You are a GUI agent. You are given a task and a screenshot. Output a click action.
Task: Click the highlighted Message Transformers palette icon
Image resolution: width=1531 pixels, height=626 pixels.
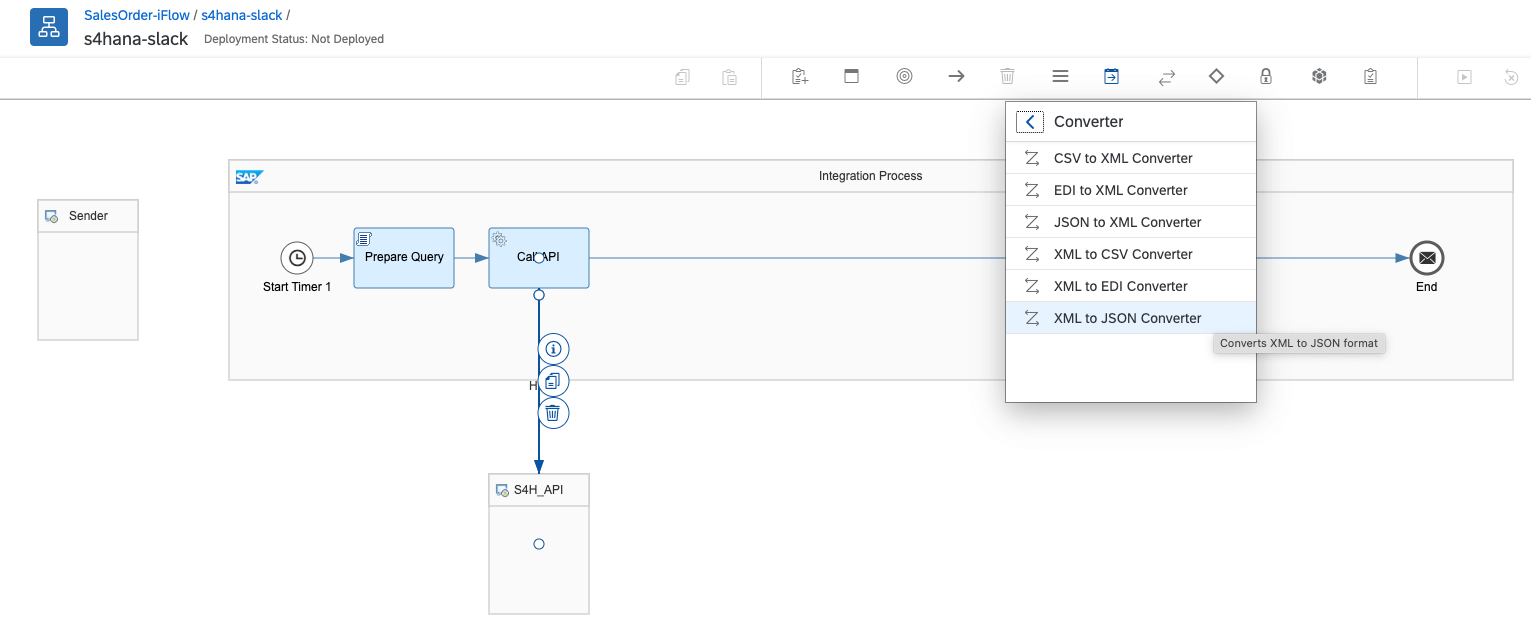click(x=1112, y=76)
